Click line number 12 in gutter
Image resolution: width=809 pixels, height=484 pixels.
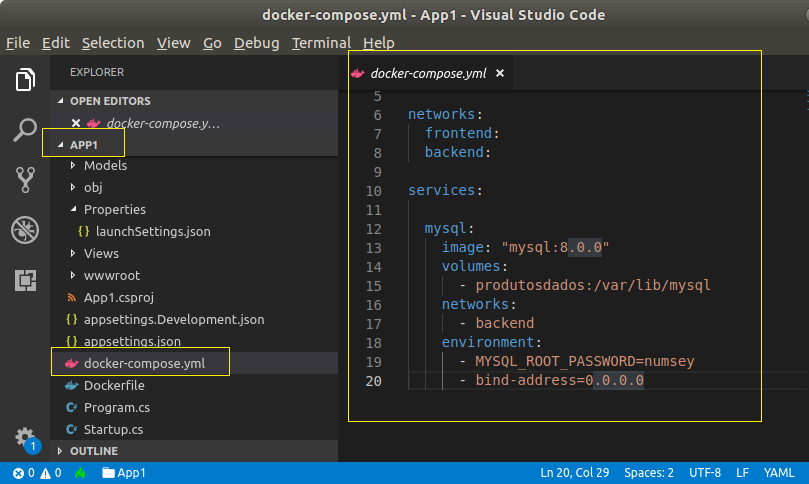pyautogui.click(x=374, y=229)
